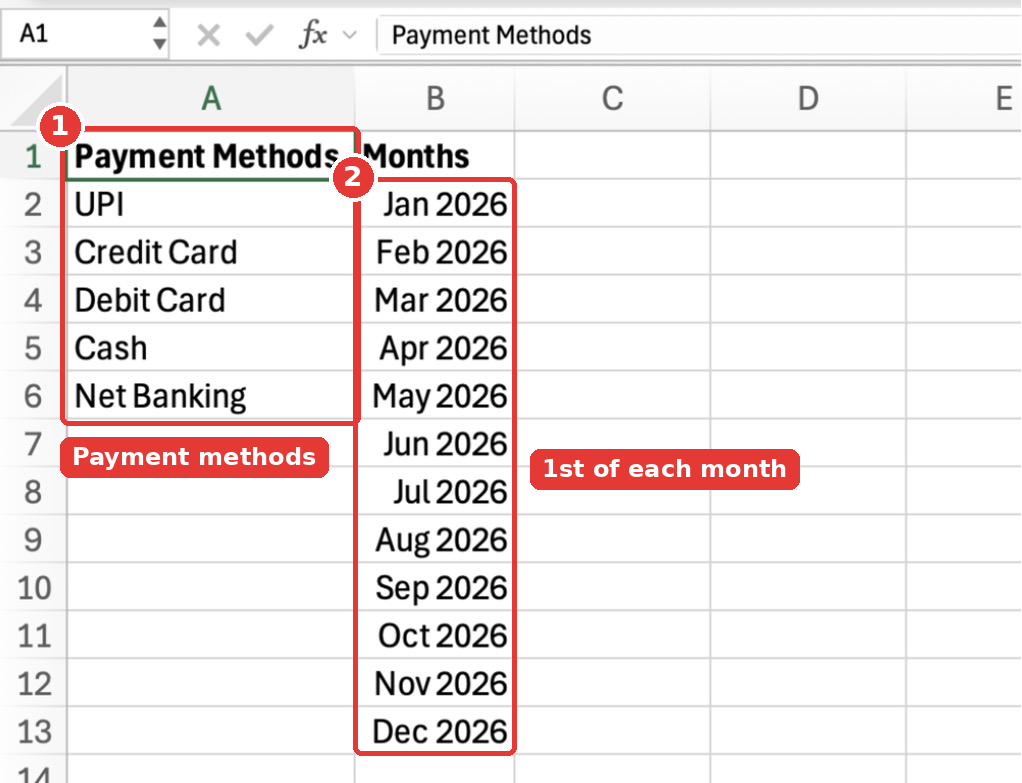Select column B header
Image resolution: width=1022 pixels, height=783 pixels.
435,99
